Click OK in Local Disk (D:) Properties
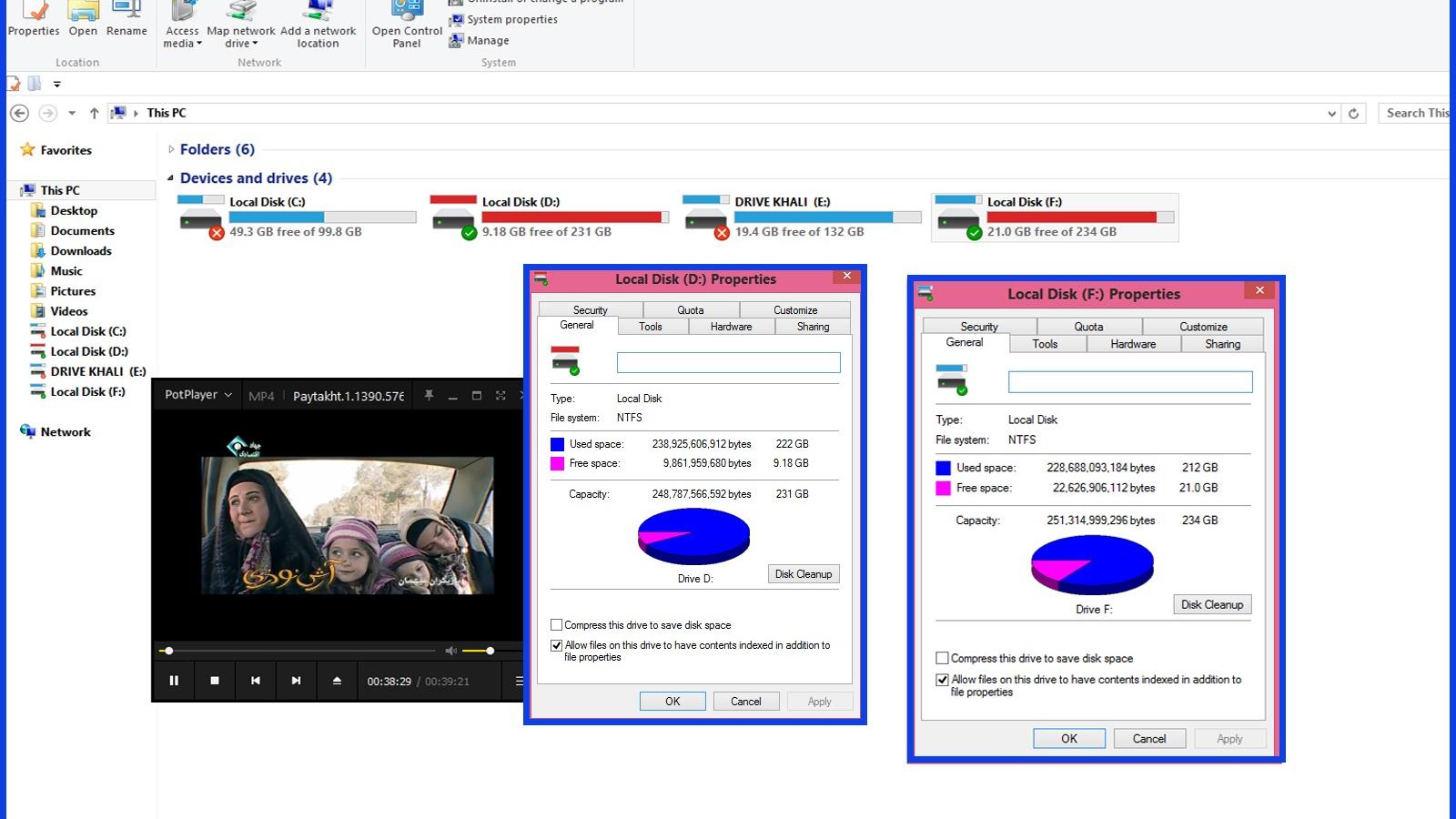Viewport: 1456px width, 819px height. (x=672, y=701)
